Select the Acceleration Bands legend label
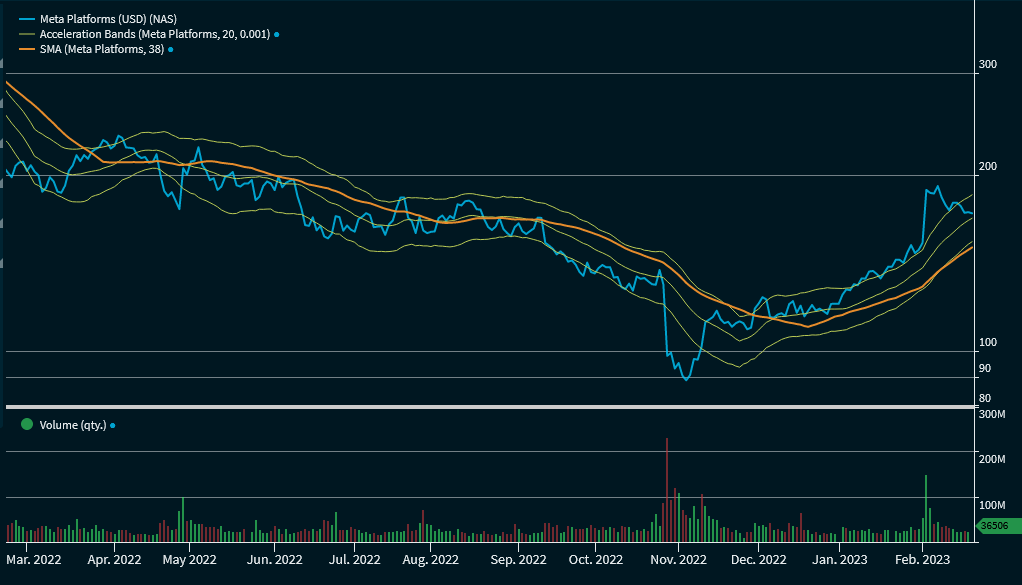The width and height of the screenshot is (1022, 585). click(x=154, y=34)
